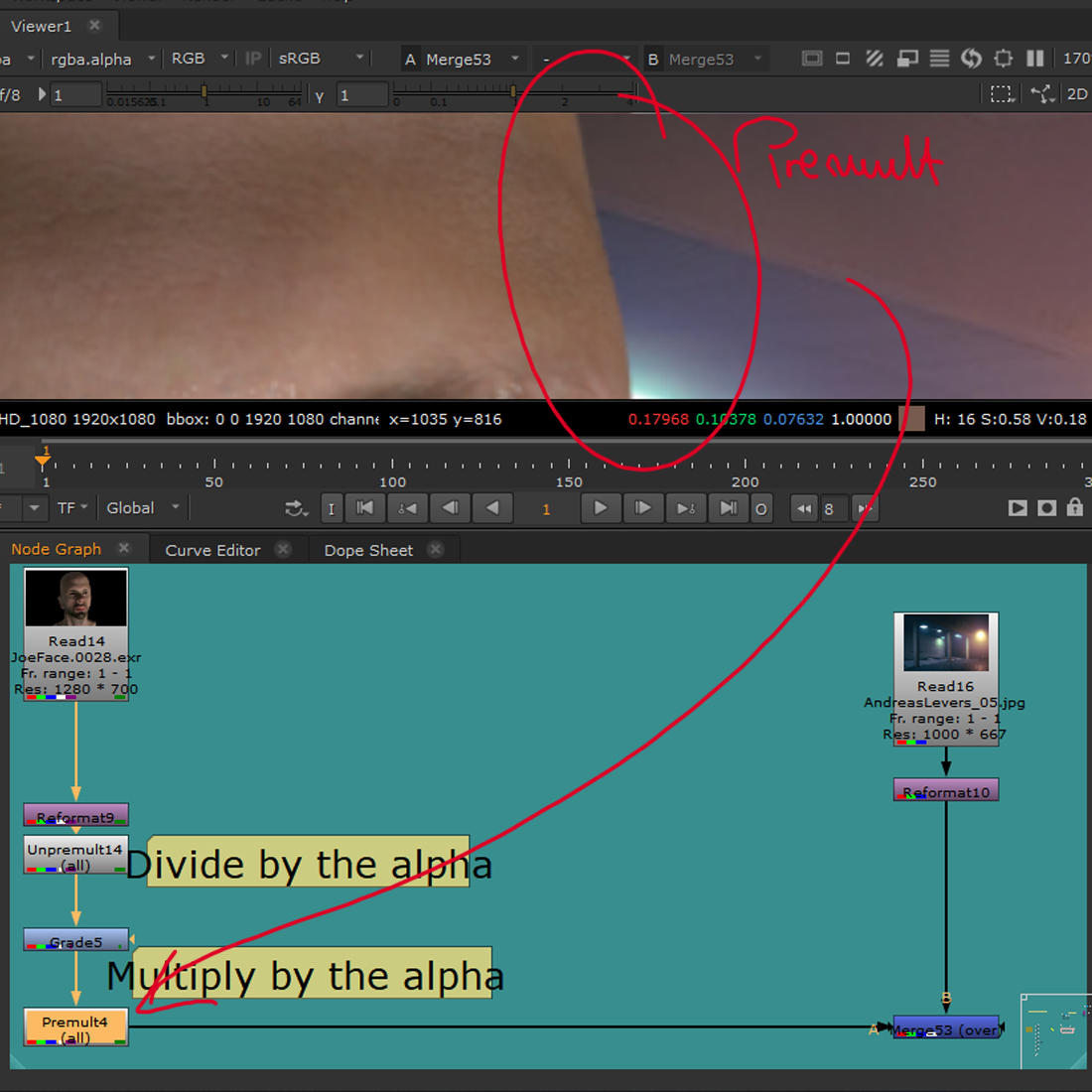
Task: Switch to the Curve Editor tab
Action: click(212, 550)
